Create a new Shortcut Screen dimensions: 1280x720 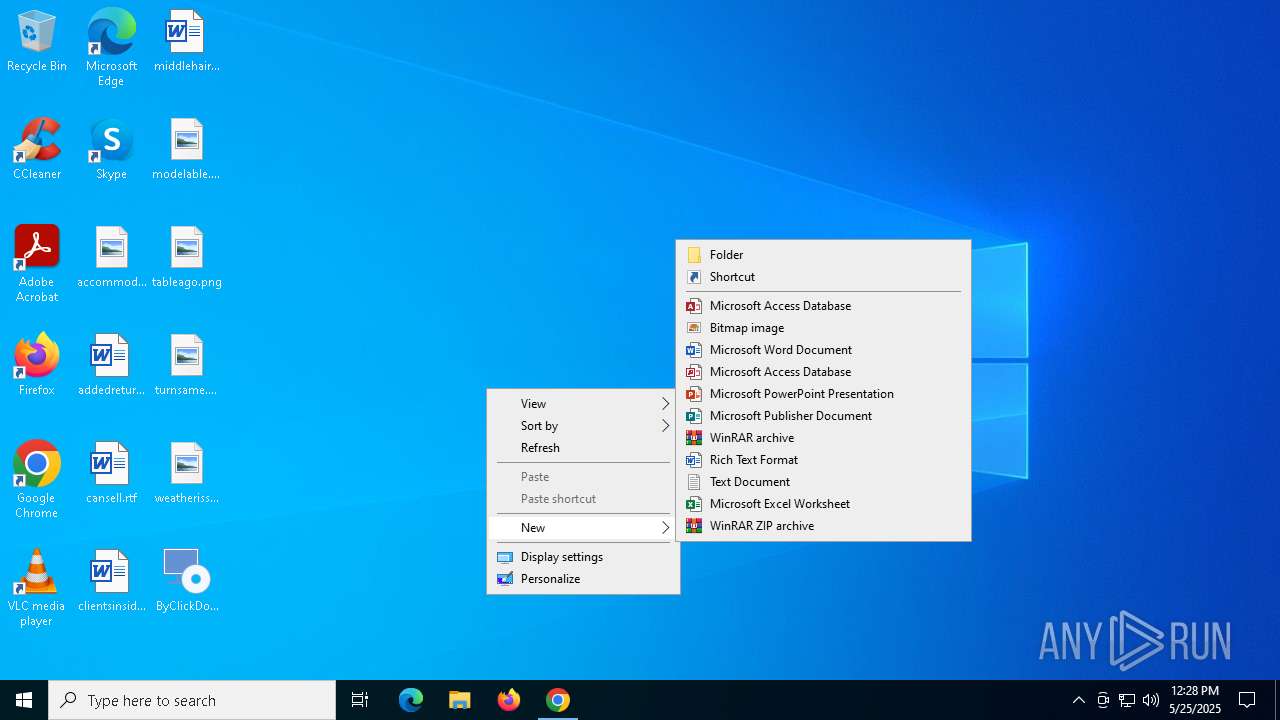click(823, 277)
